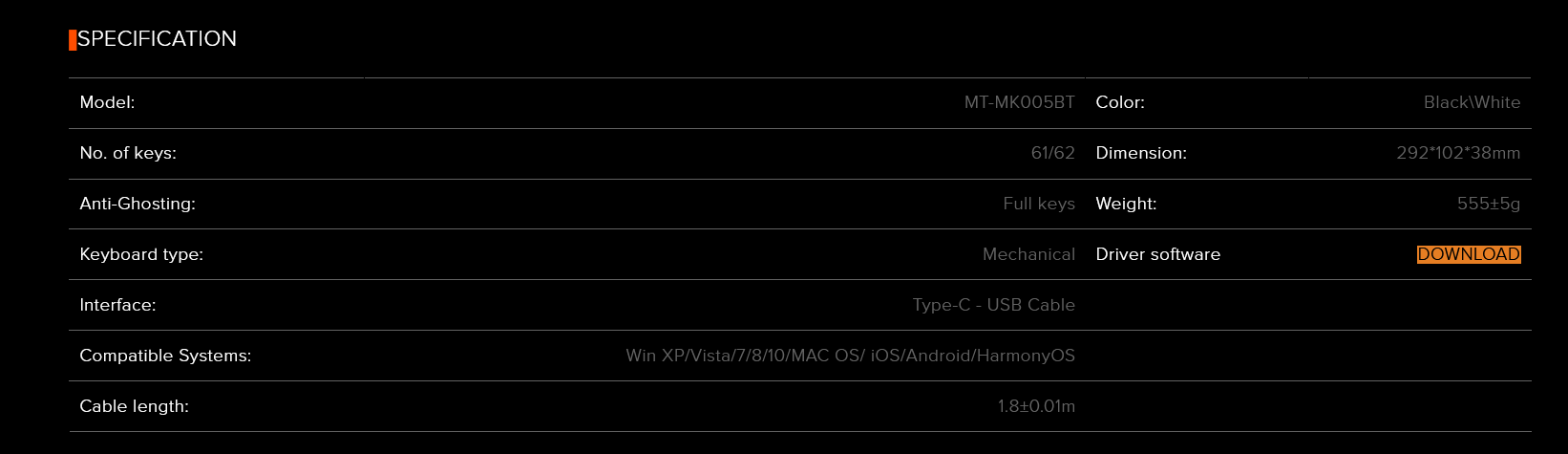Click the 1.8±0.01m cable length value
1568x454 pixels.
point(1036,406)
